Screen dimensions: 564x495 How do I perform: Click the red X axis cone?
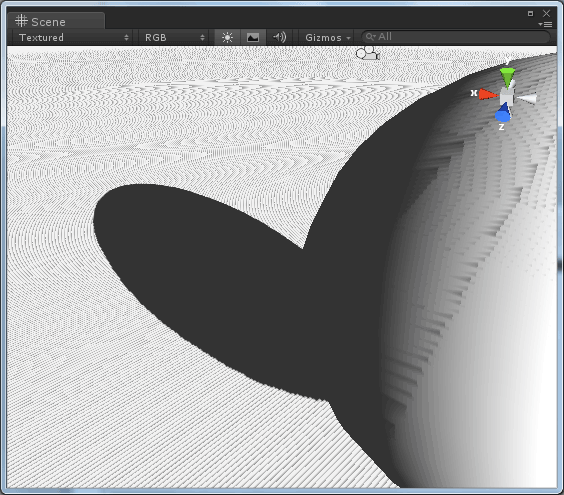[487, 94]
